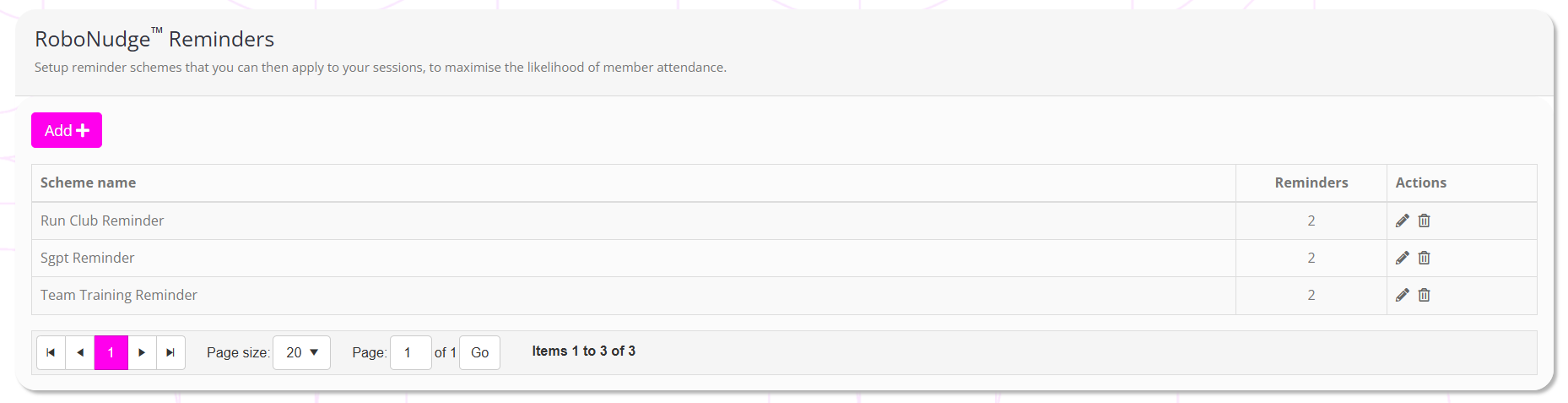This screenshot has height=403, width=1568.
Task: Click the Add reminder scheme button
Action: (x=67, y=130)
